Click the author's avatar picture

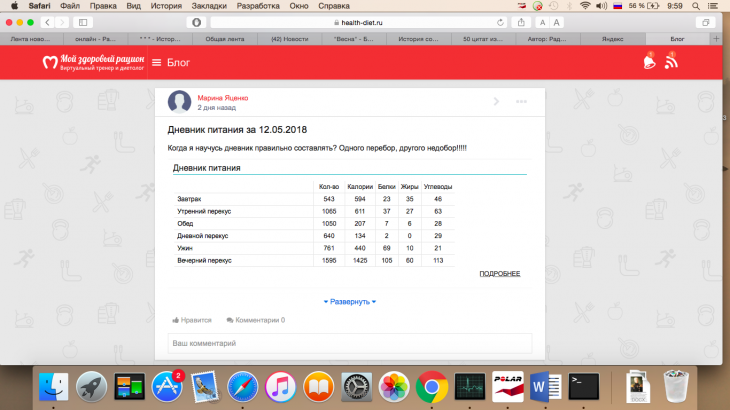click(x=180, y=102)
